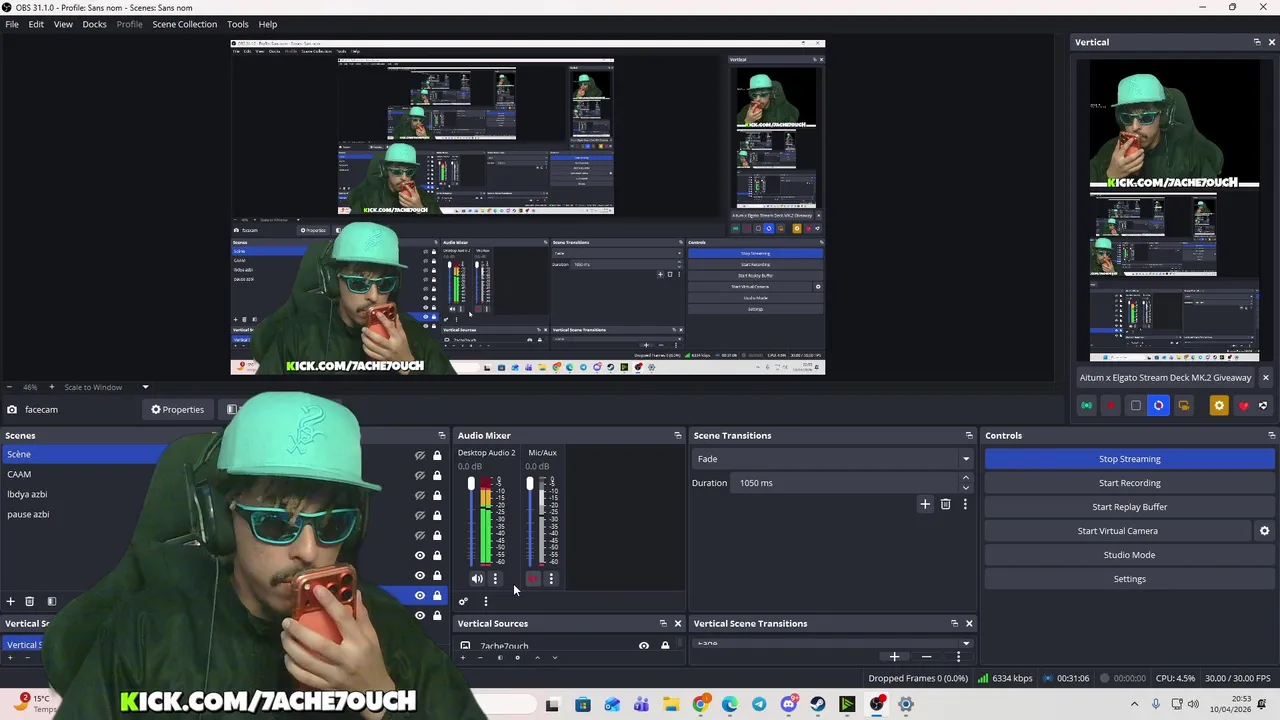
Task: Open the View menu
Action: 63,24
